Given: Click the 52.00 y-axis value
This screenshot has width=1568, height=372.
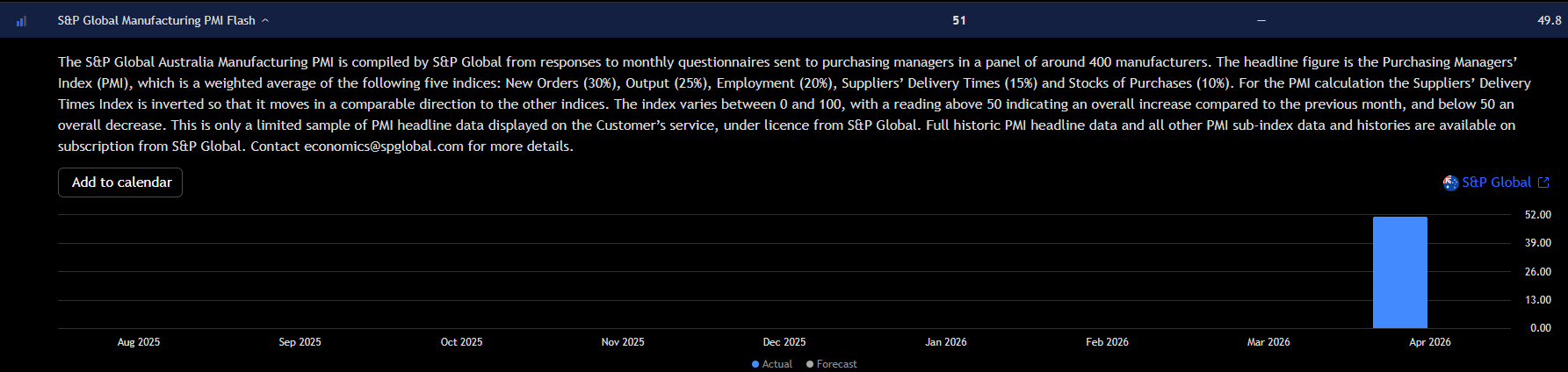Looking at the screenshot, I should (1538, 215).
